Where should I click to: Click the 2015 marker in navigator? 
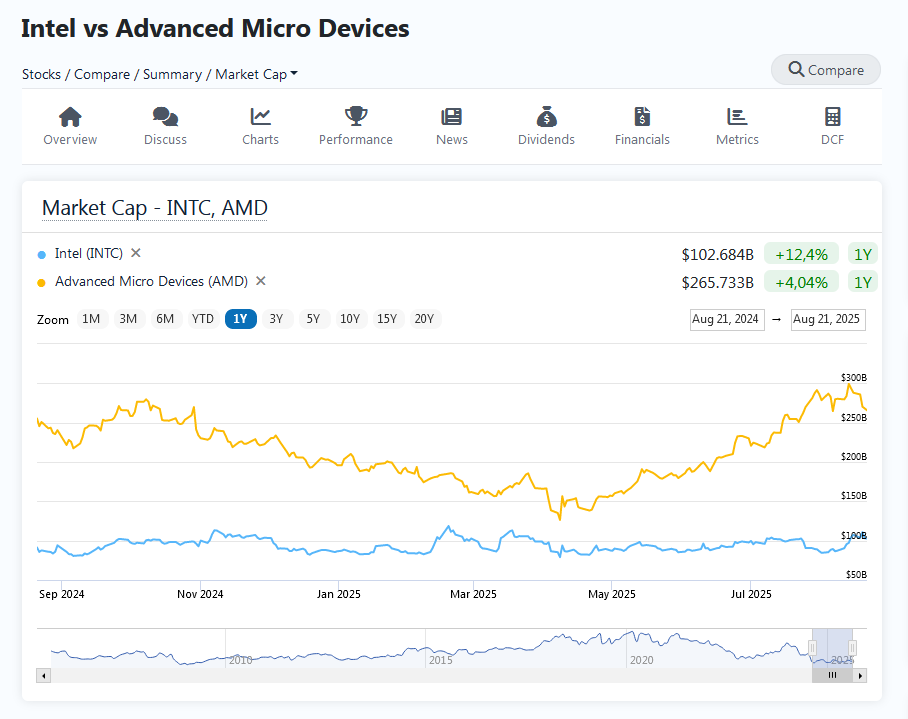(441, 660)
